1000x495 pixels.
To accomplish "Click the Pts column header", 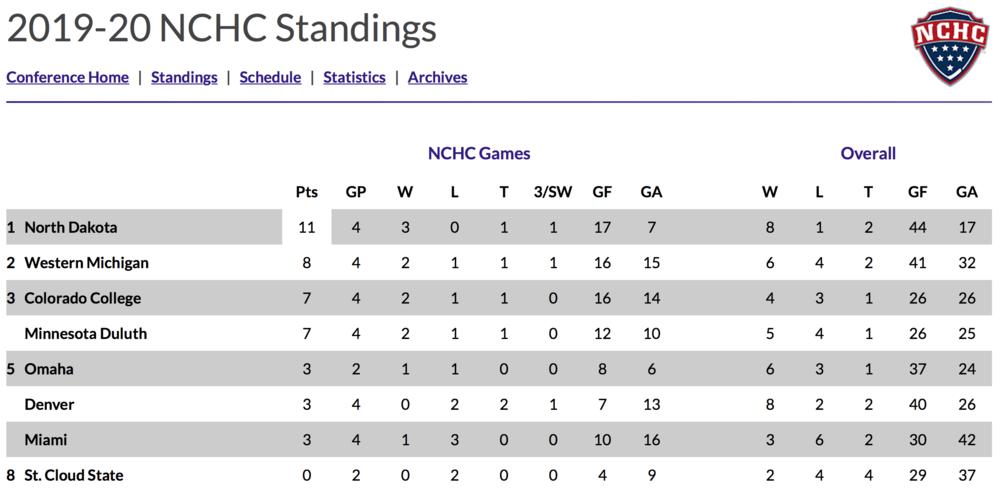I will click(x=306, y=192).
